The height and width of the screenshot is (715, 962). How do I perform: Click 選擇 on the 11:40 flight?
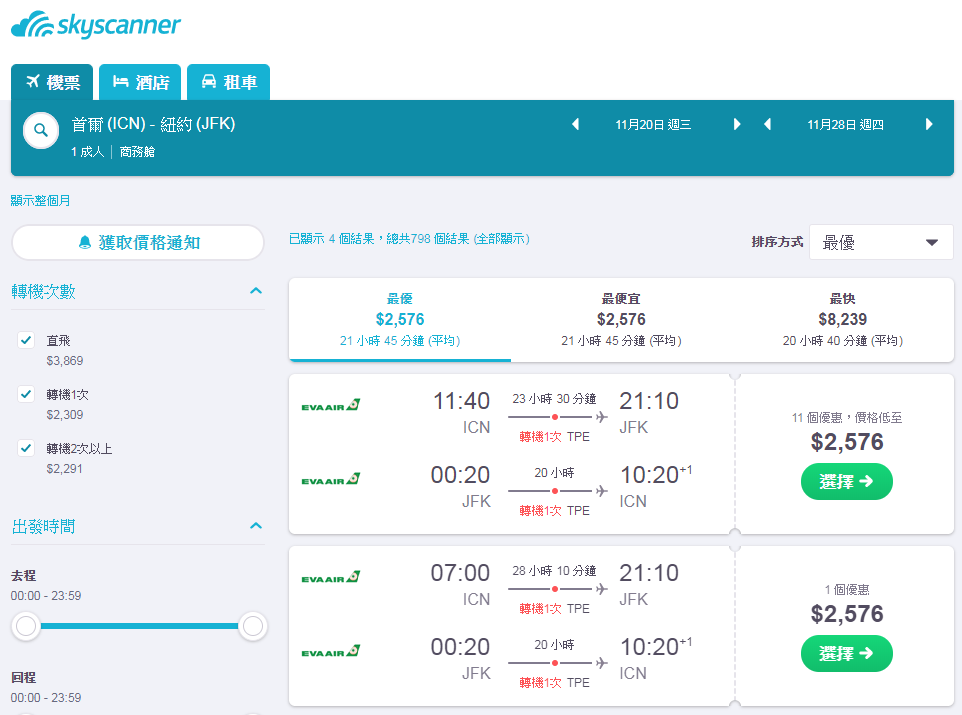click(847, 482)
